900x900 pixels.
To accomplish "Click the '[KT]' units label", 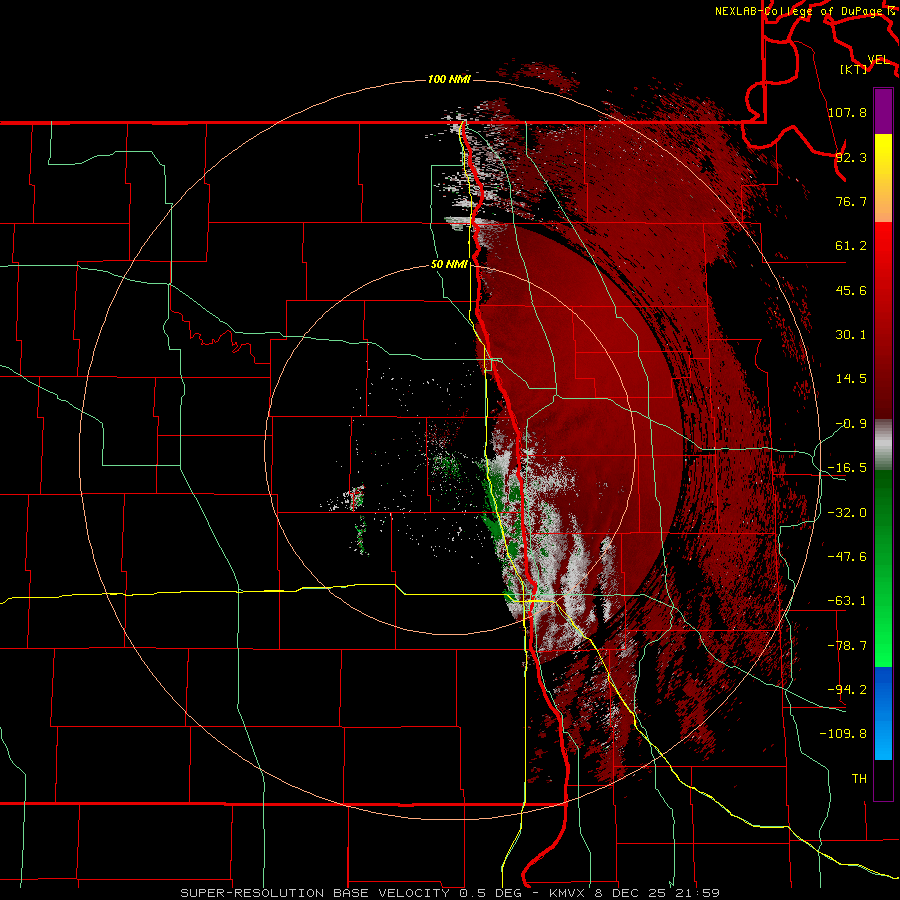I will pos(854,69).
